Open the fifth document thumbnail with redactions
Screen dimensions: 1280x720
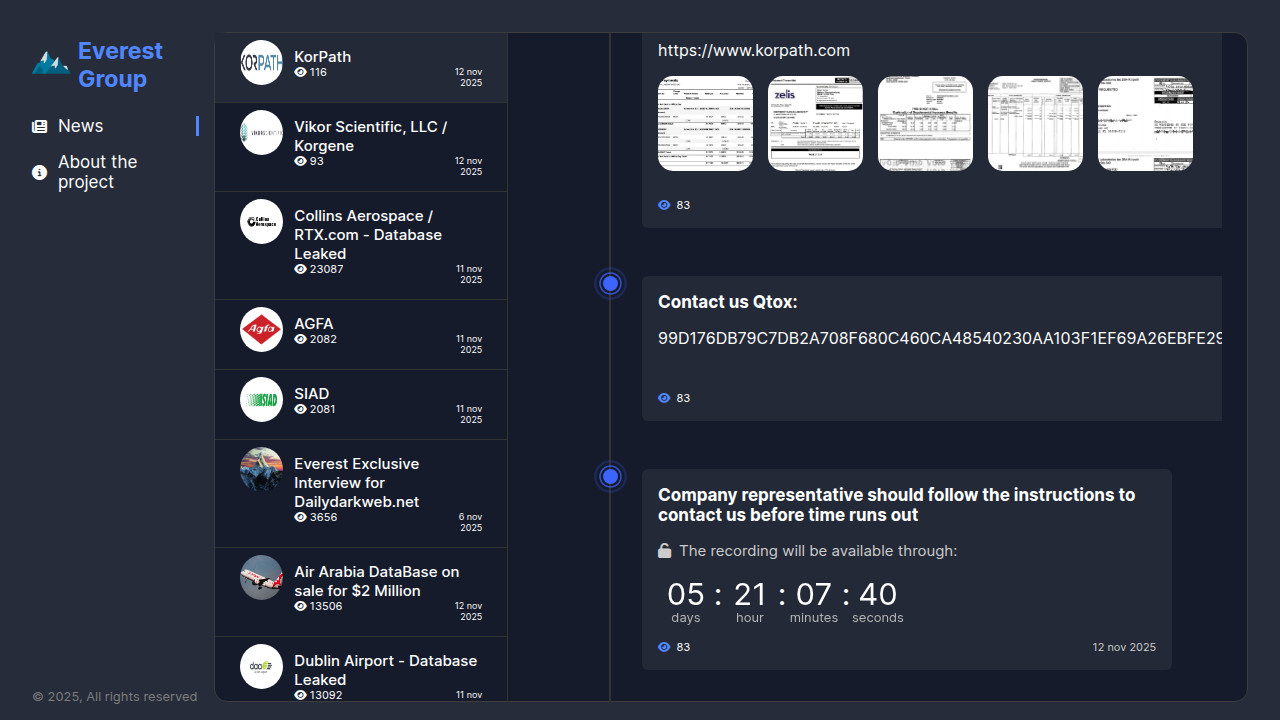pos(1145,124)
